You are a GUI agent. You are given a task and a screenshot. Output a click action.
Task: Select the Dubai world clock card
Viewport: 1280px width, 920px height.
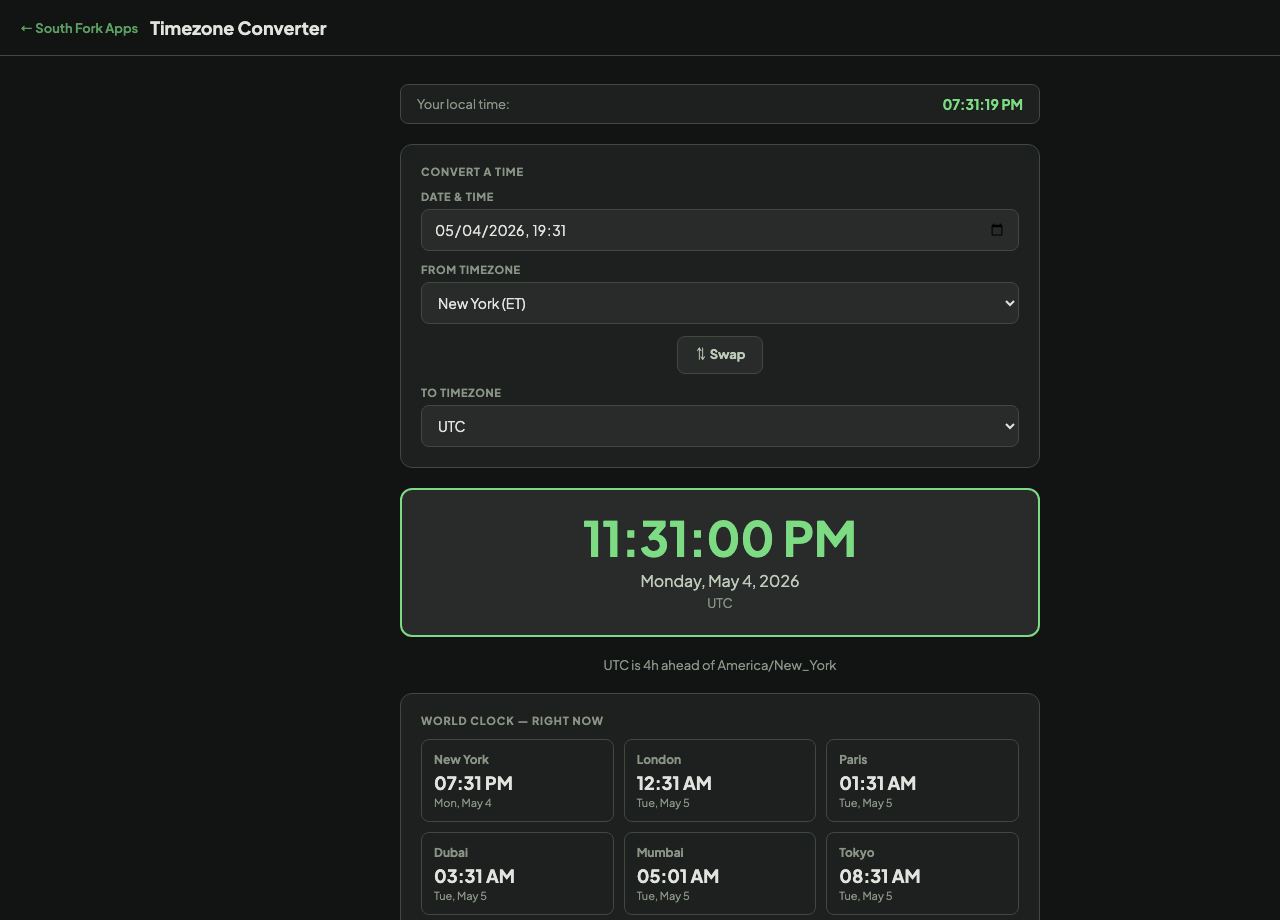click(x=517, y=873)
